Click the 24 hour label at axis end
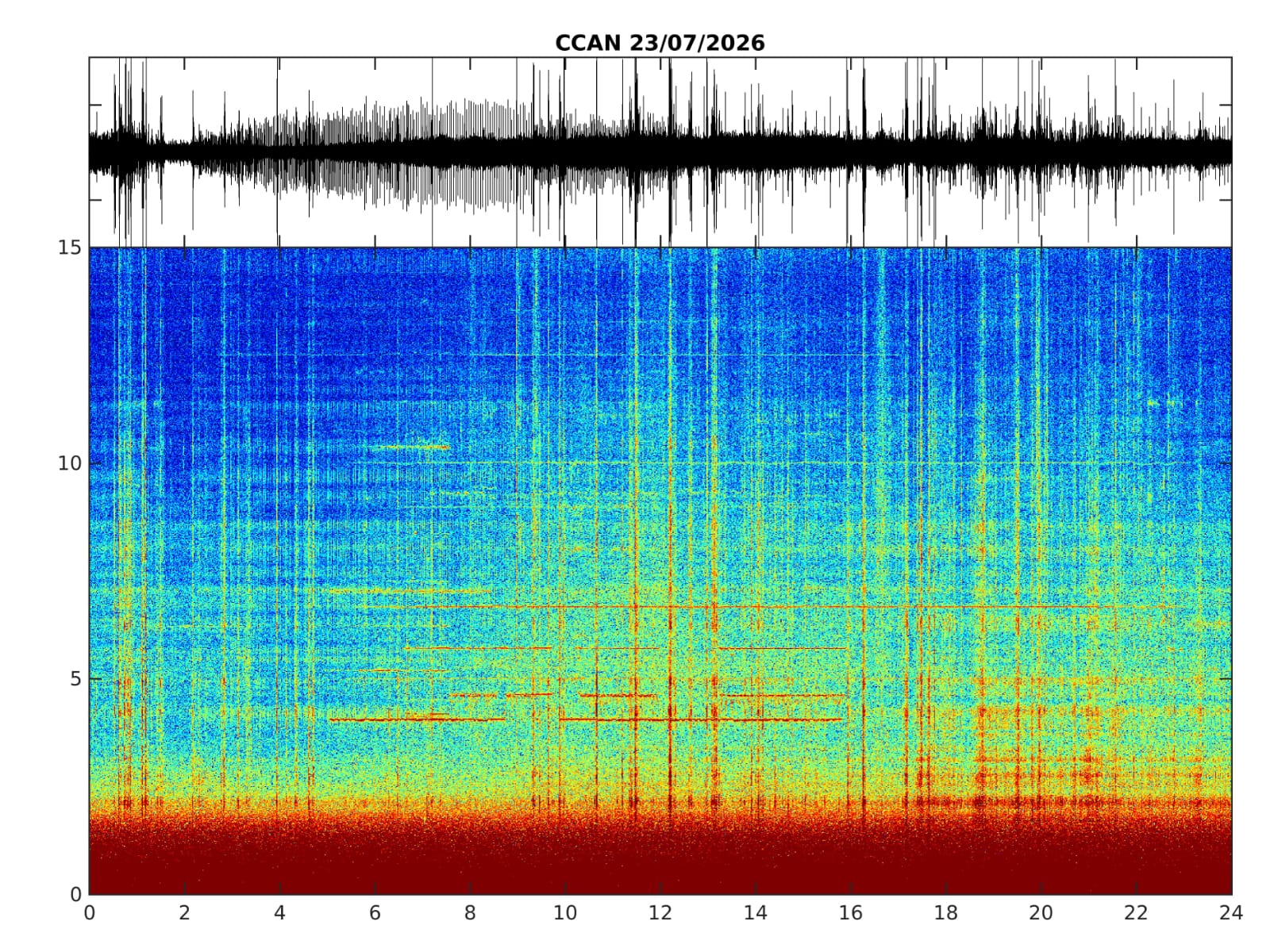 (1232, 913)
